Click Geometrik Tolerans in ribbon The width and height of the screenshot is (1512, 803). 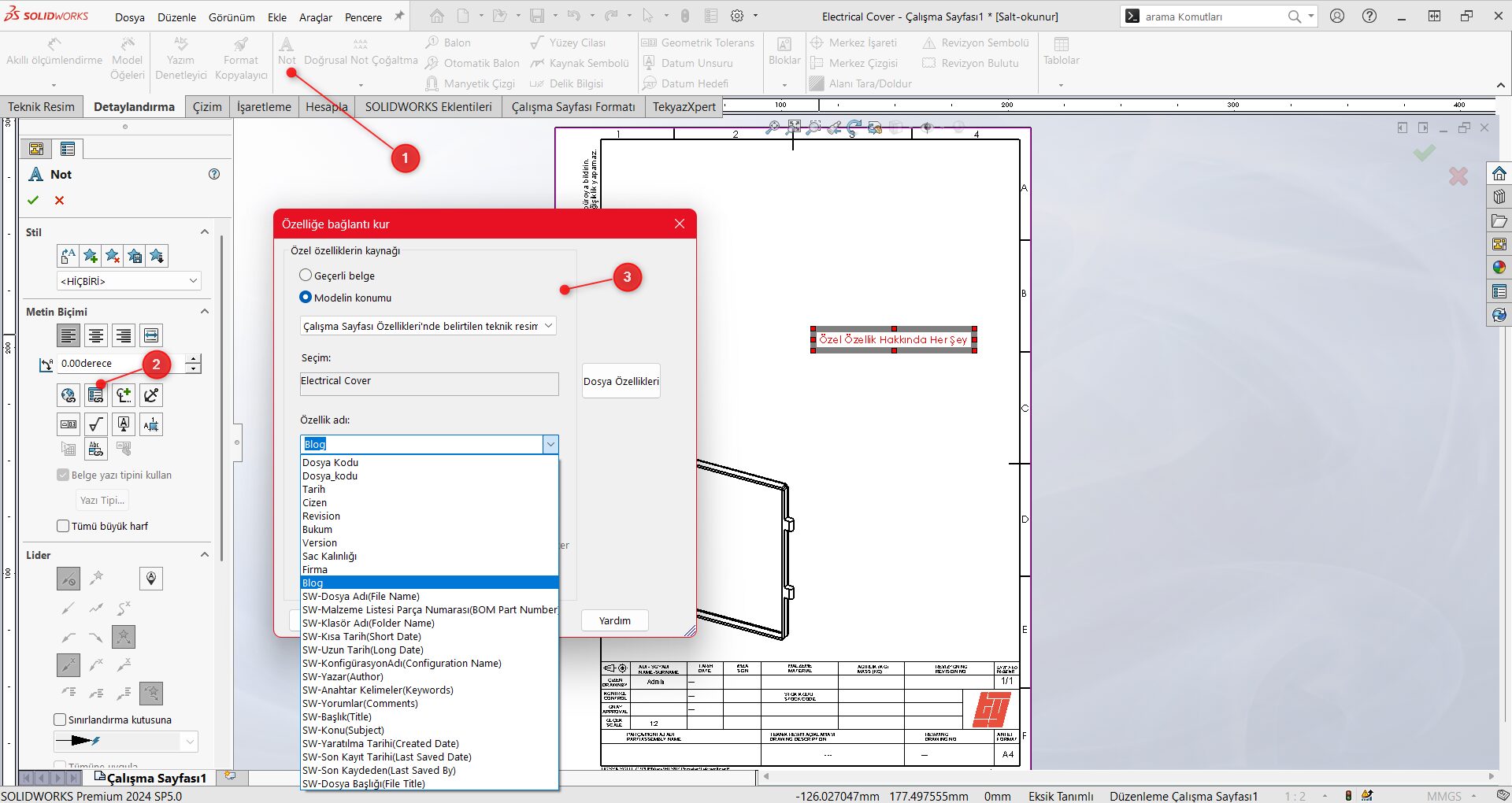pos(698,43)
